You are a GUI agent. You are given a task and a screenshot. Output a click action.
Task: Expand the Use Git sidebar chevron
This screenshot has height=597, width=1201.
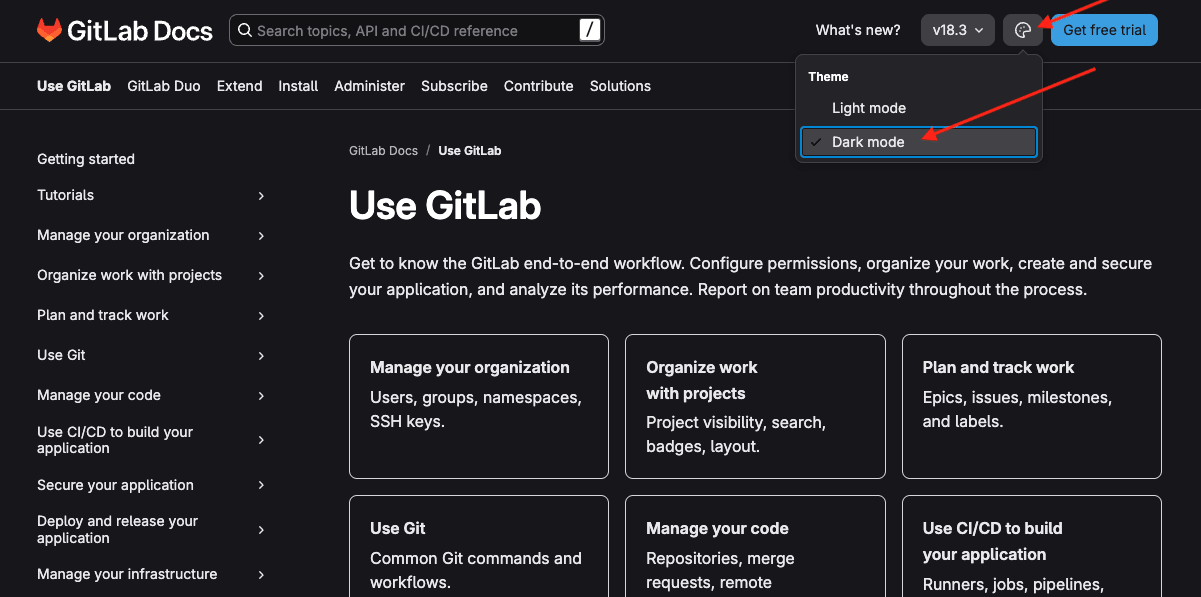pyautogui.click(x=261, y=355)
